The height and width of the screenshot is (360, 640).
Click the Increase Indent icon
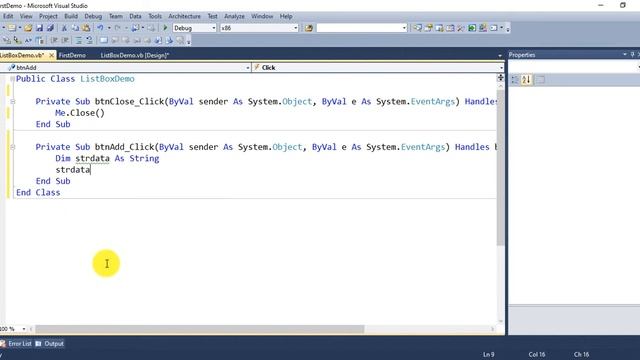coord(65,40)
